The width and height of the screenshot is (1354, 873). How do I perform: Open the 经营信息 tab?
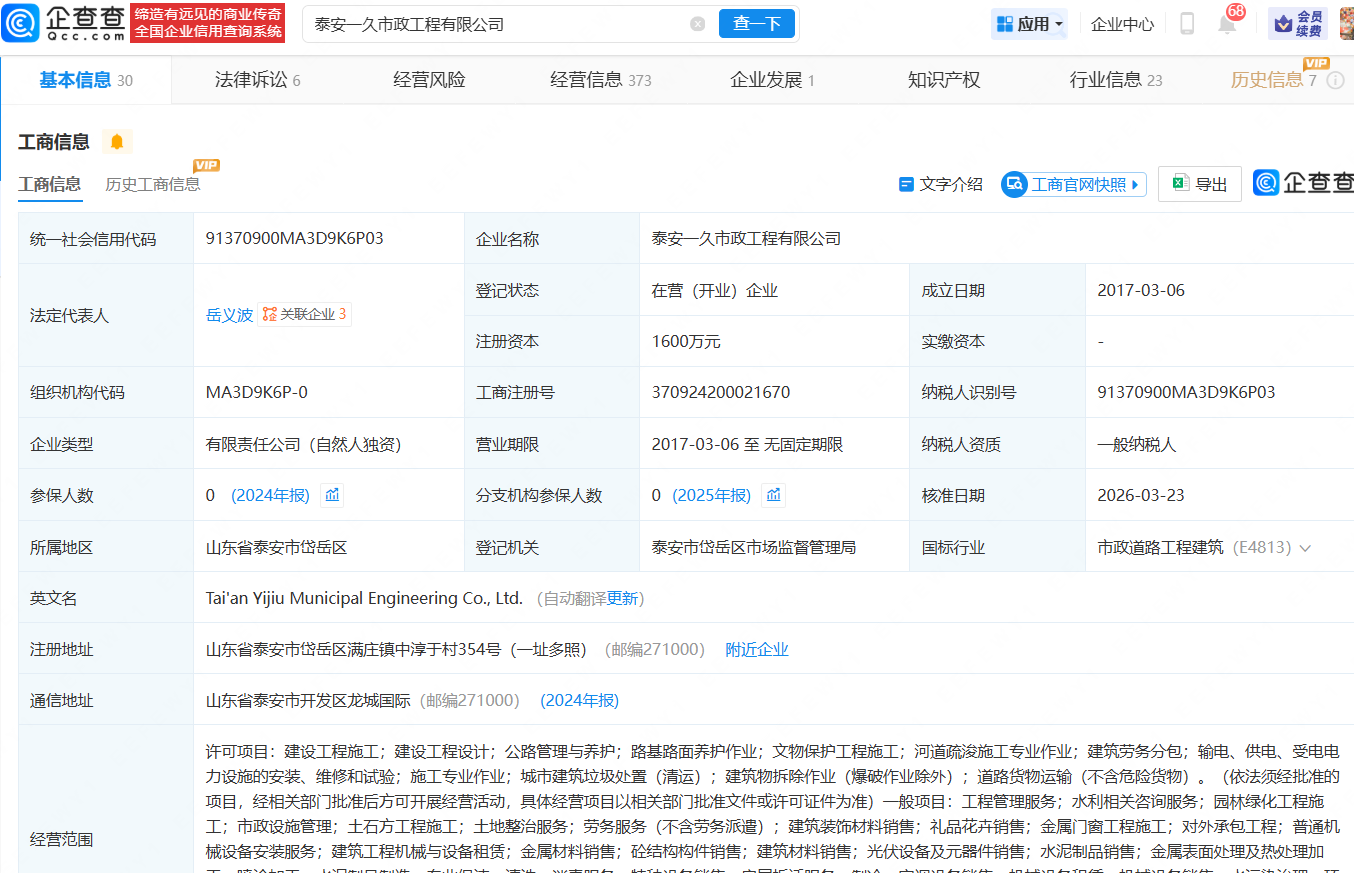point(601,80)
